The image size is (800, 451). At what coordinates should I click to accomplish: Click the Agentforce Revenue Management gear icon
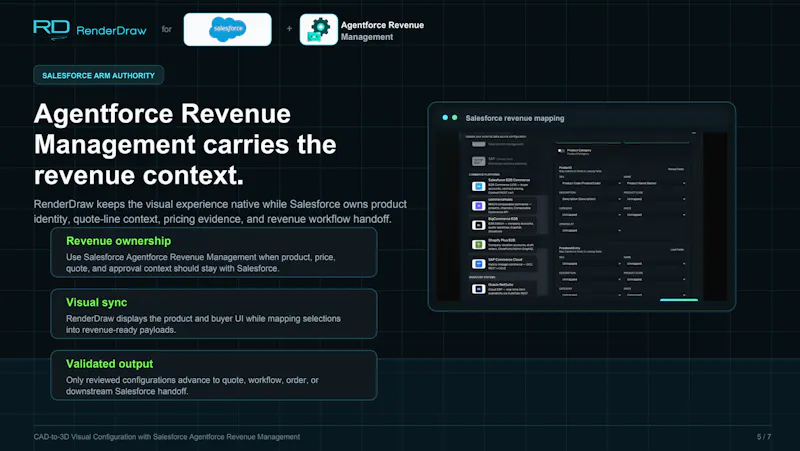[x=319, y=30]
